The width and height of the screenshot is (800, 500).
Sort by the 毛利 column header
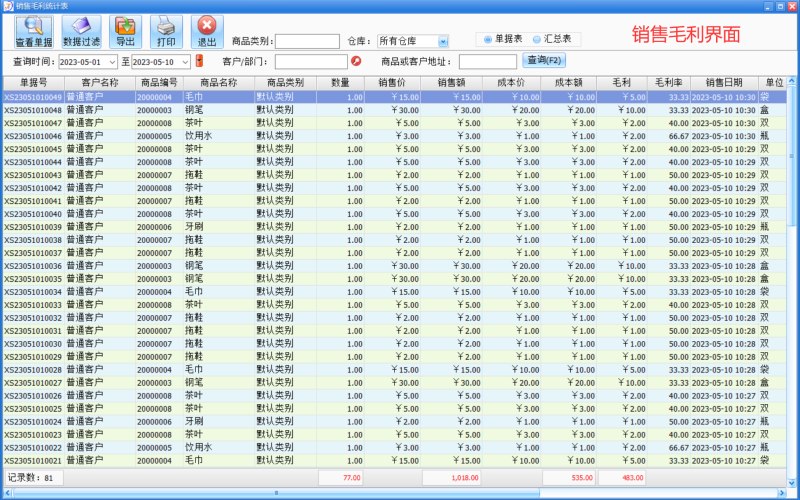click(x=622, y=83)
